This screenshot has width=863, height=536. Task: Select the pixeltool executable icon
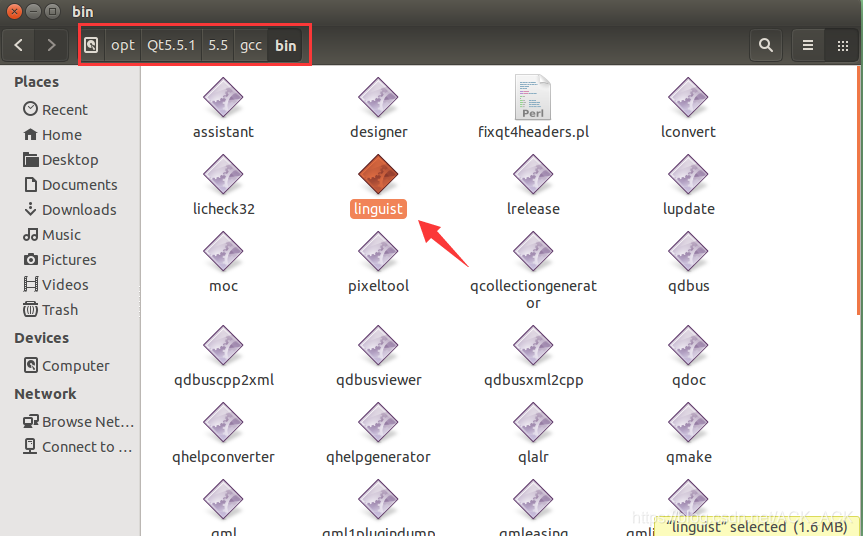tap(378, 251)
